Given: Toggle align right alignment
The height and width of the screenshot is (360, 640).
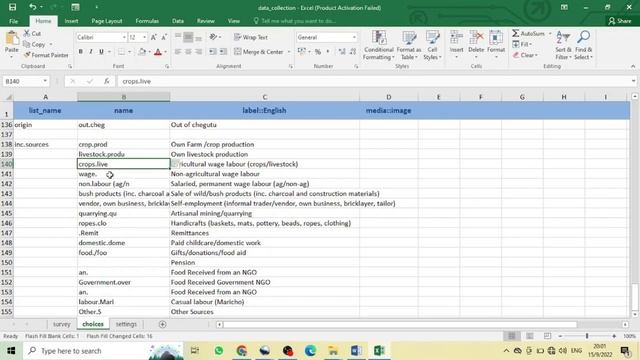Looking at the screenshot, I should [x=198, y=52].
